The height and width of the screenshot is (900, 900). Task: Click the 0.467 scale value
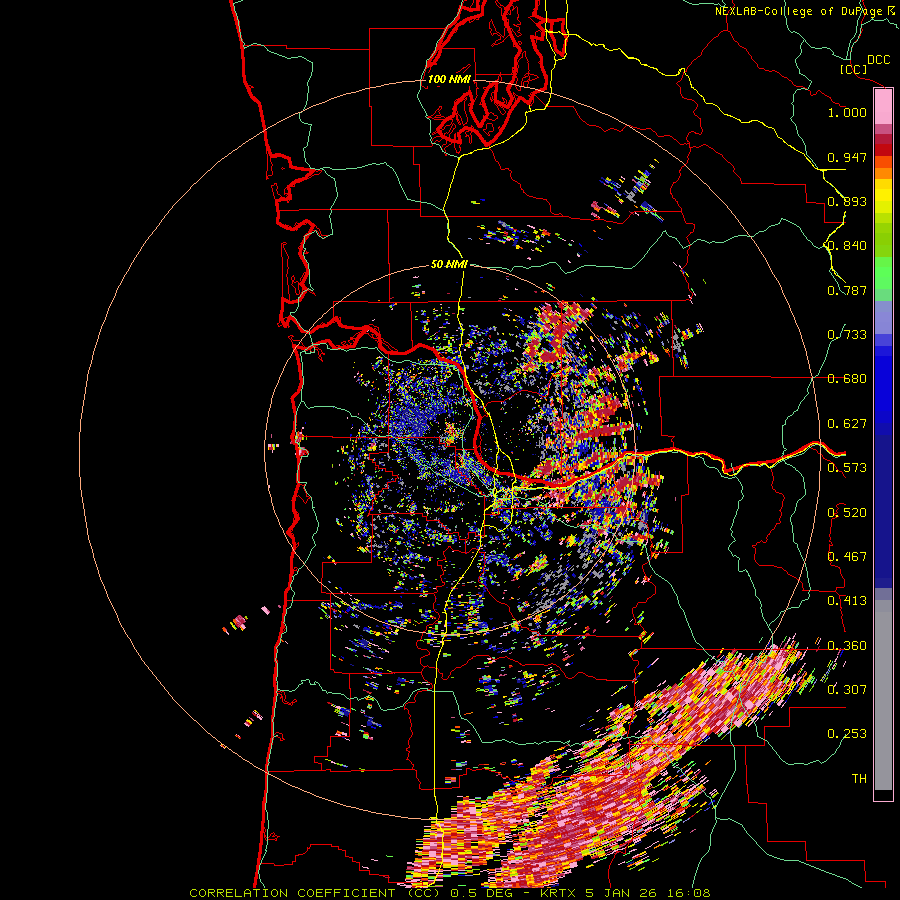(x=847, y=557)
